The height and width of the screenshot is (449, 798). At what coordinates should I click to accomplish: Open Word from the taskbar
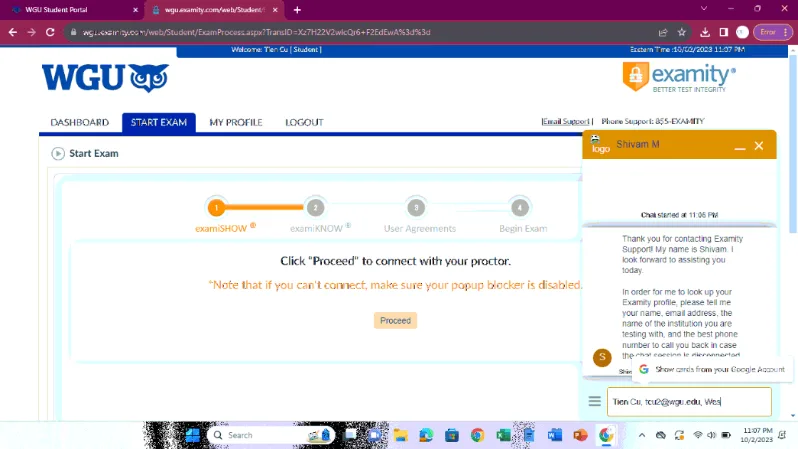coord(555,435)
